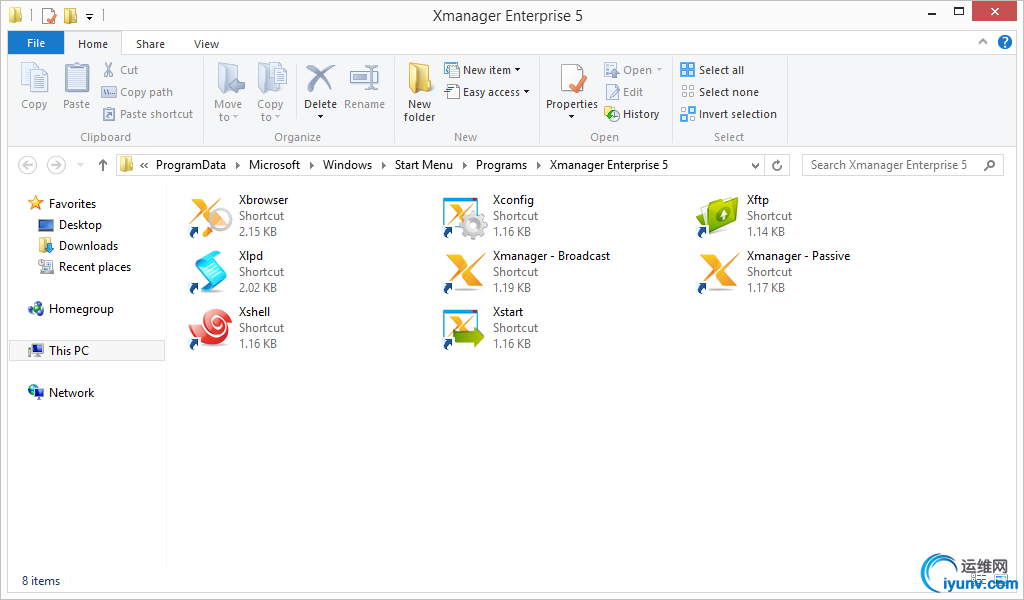The image size is (1024, 600).
Task: Switch to the View ribbon tab
Action: (206, 44)
